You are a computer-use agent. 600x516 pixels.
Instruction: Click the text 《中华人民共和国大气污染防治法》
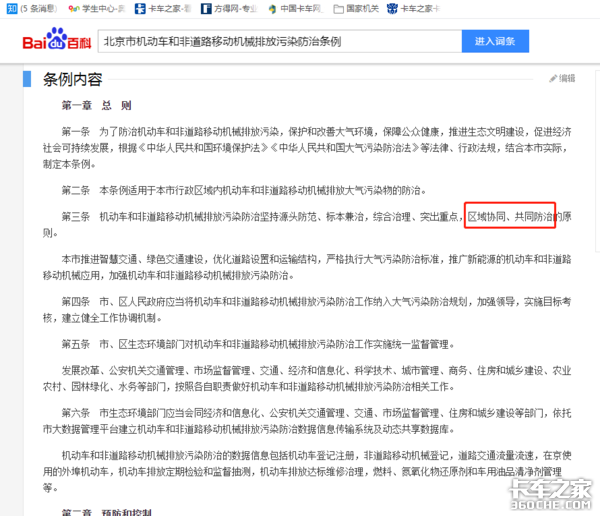click(344, 148)
